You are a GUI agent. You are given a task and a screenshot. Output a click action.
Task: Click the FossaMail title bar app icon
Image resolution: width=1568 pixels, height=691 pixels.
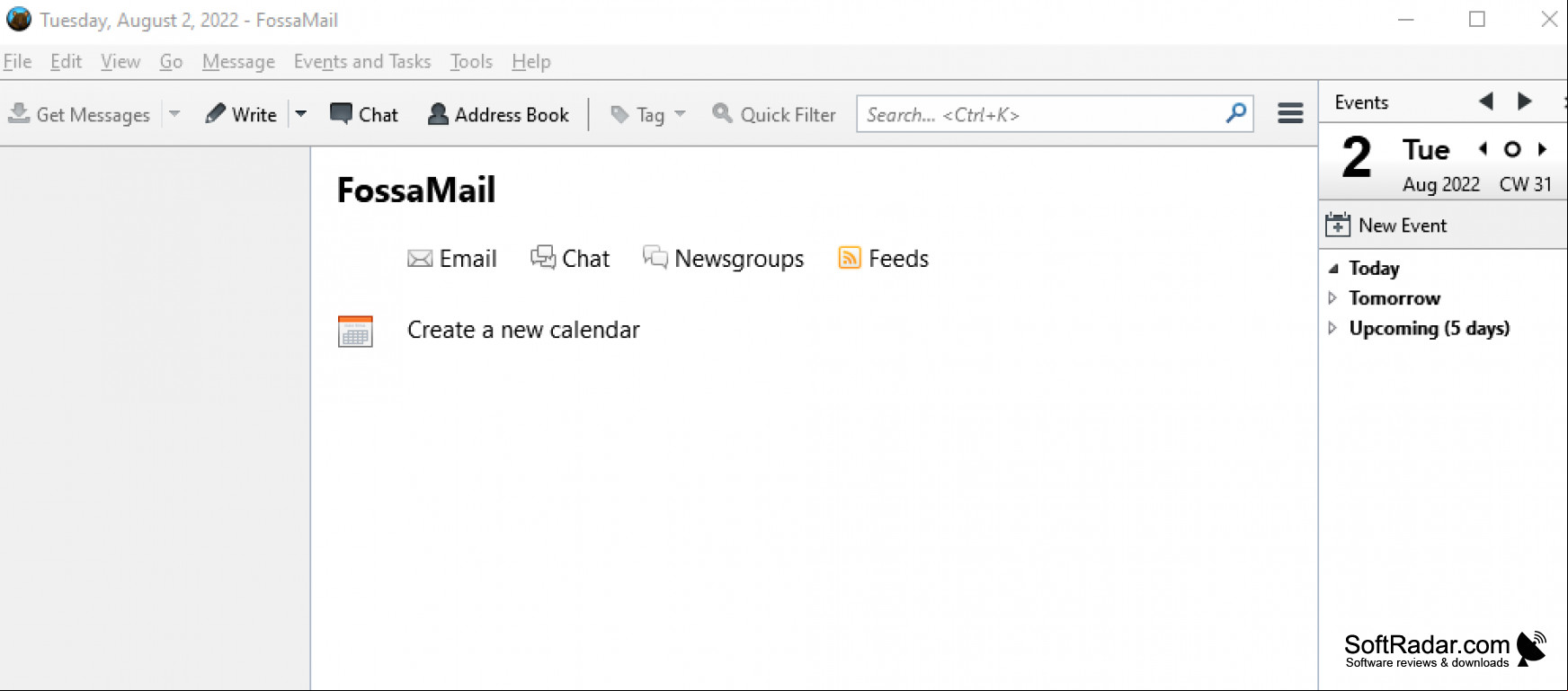[x=19, y=19]
